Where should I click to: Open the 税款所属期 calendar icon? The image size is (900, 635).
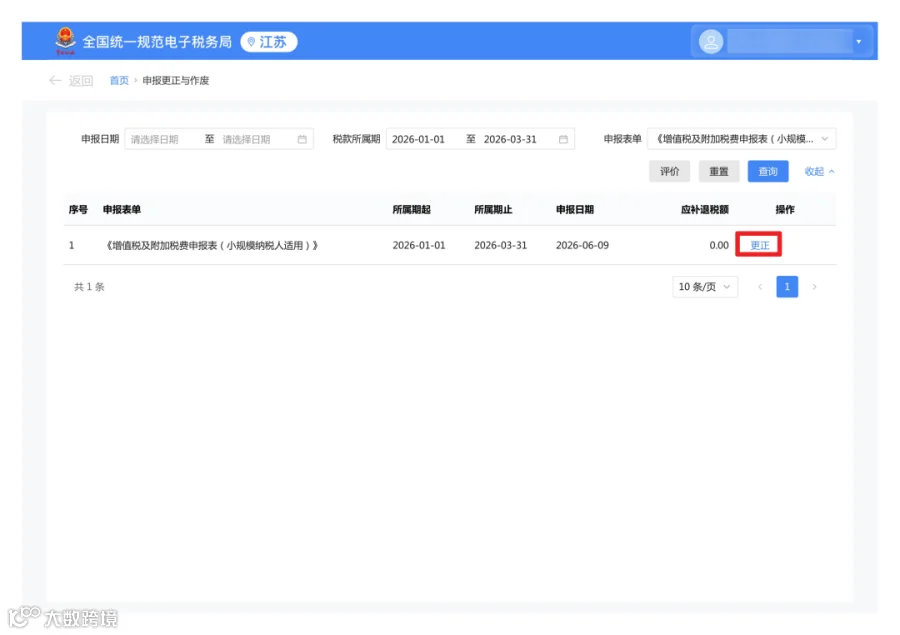564,140
